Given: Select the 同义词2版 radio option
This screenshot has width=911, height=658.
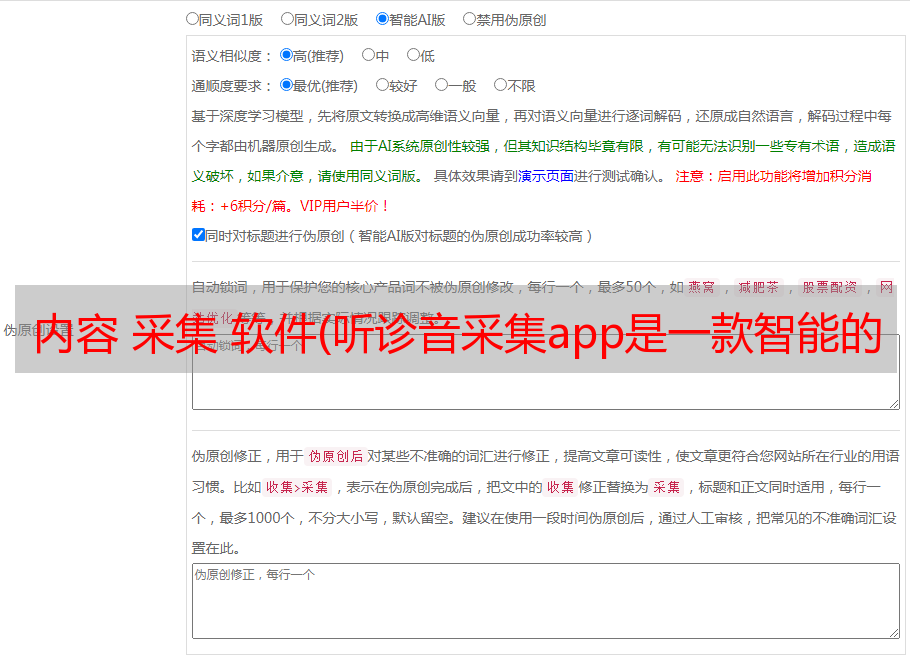Looking at the screenshot, I should 287,19.
